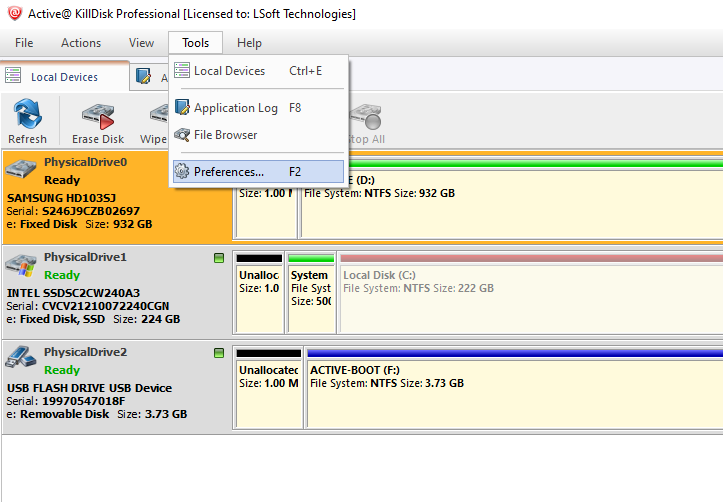723x502 pixels.
Task: Click the PhysicalDrive1 Windows disk icon
Action: [22, 265]
